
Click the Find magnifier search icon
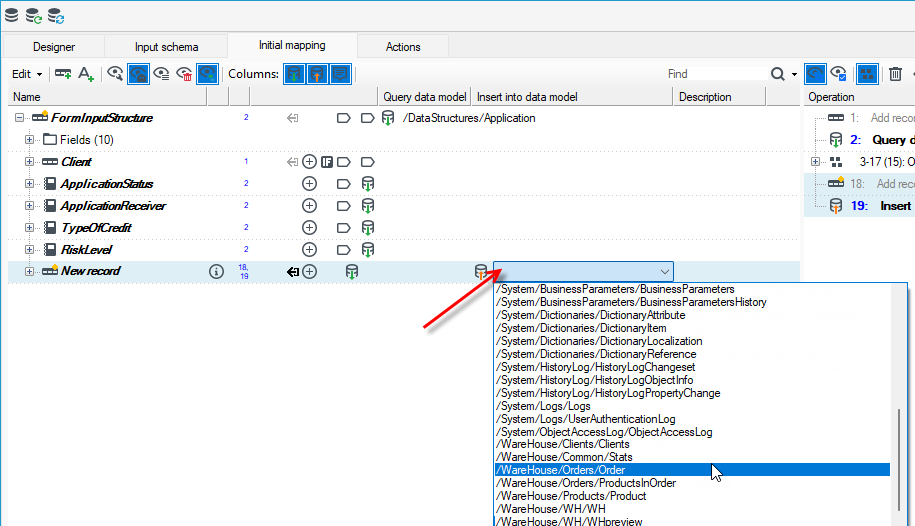(777, 74)
